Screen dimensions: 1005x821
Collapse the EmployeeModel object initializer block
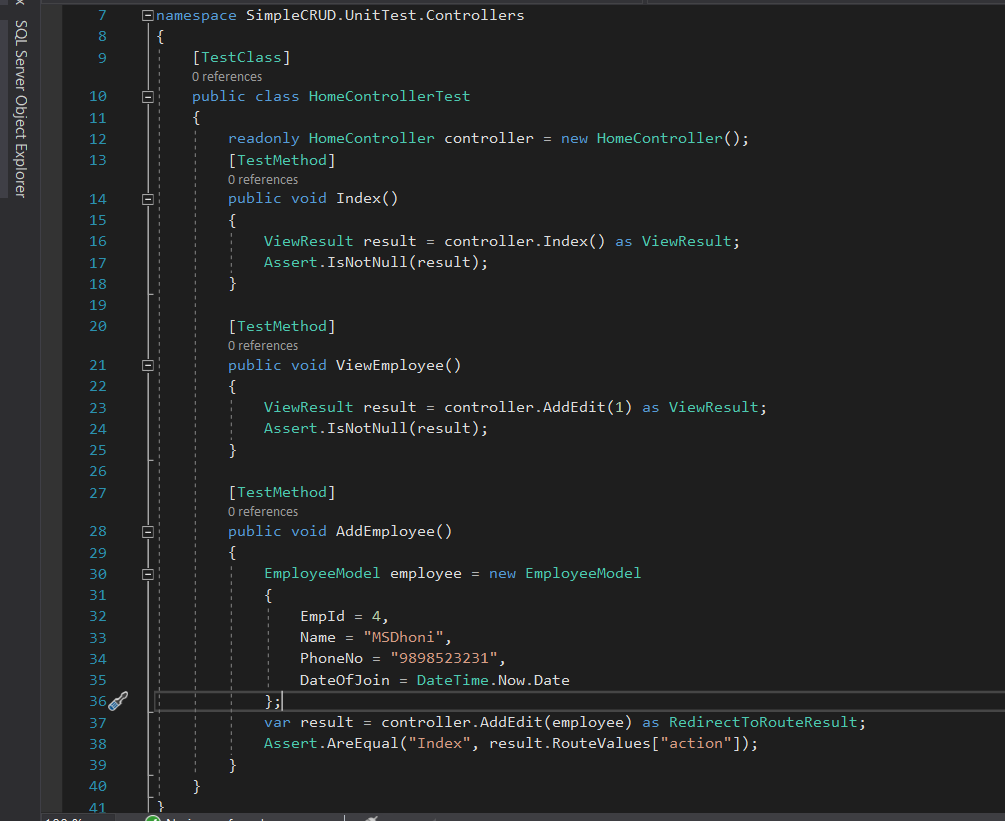(148, 574)
